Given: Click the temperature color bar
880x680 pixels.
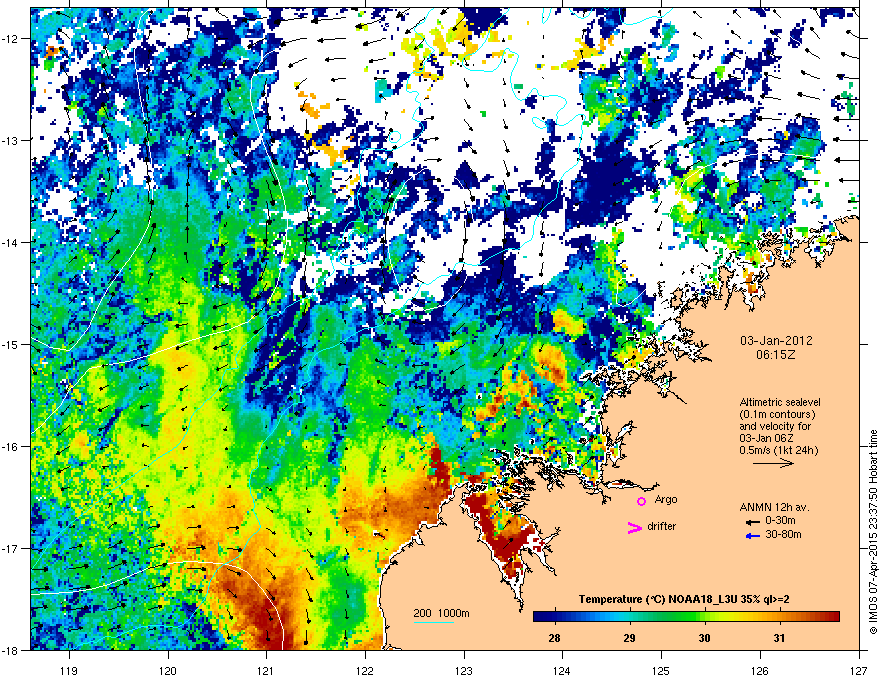Looking at the screenshot, I should pyautogui.click(x=686, y=617).
